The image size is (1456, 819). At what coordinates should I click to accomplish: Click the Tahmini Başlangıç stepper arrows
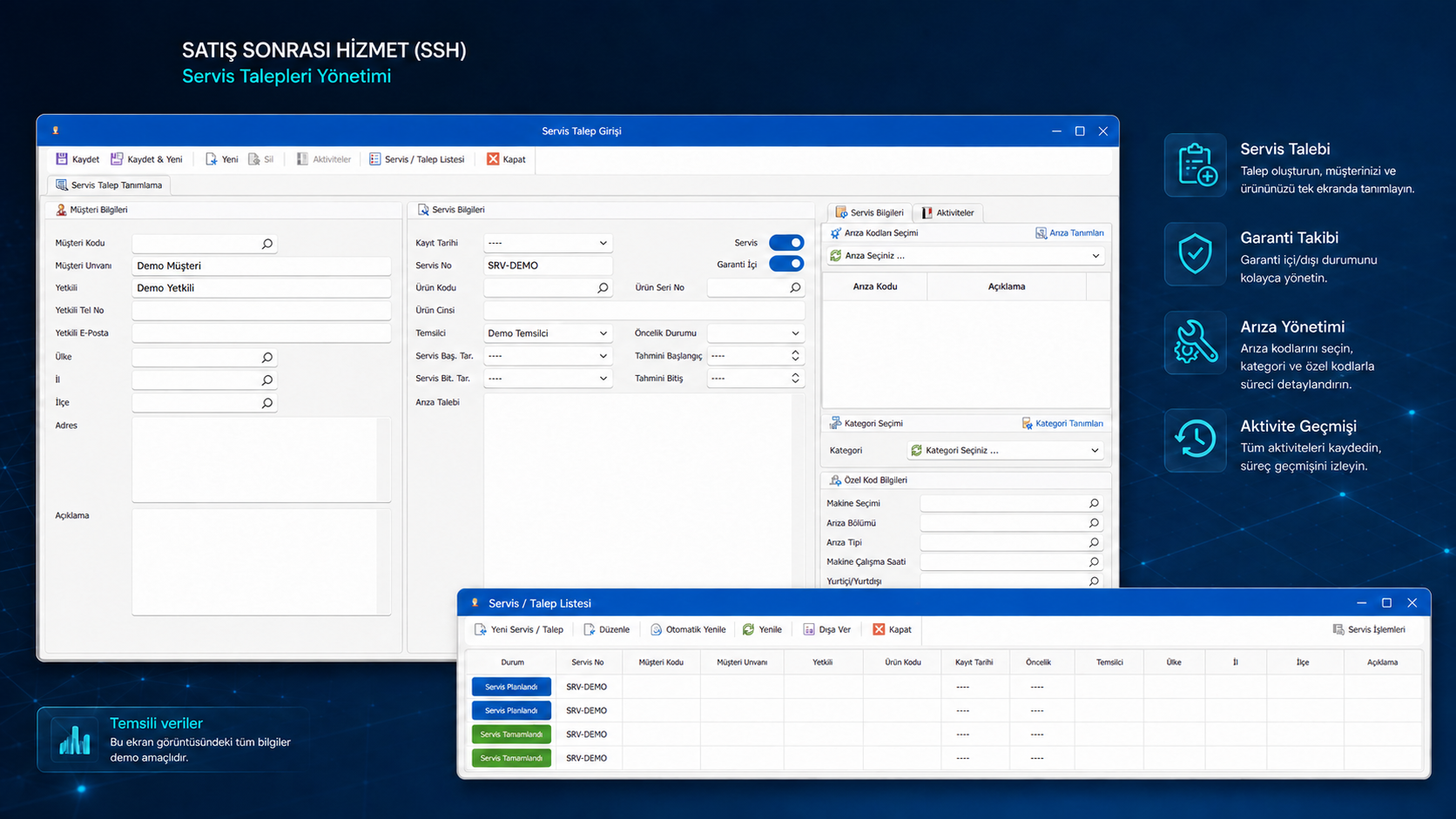[x=795, y=355]
